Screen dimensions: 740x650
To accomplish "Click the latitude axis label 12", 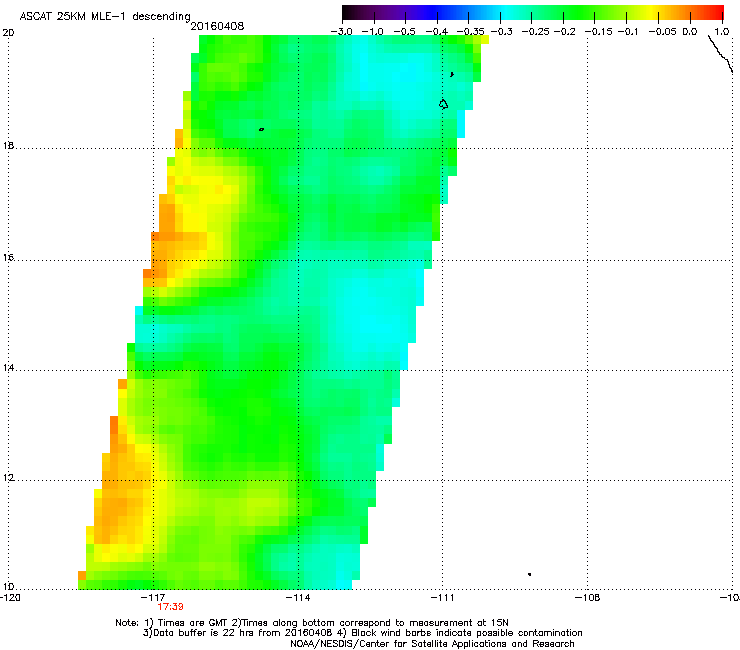I will tap(8, 478).
